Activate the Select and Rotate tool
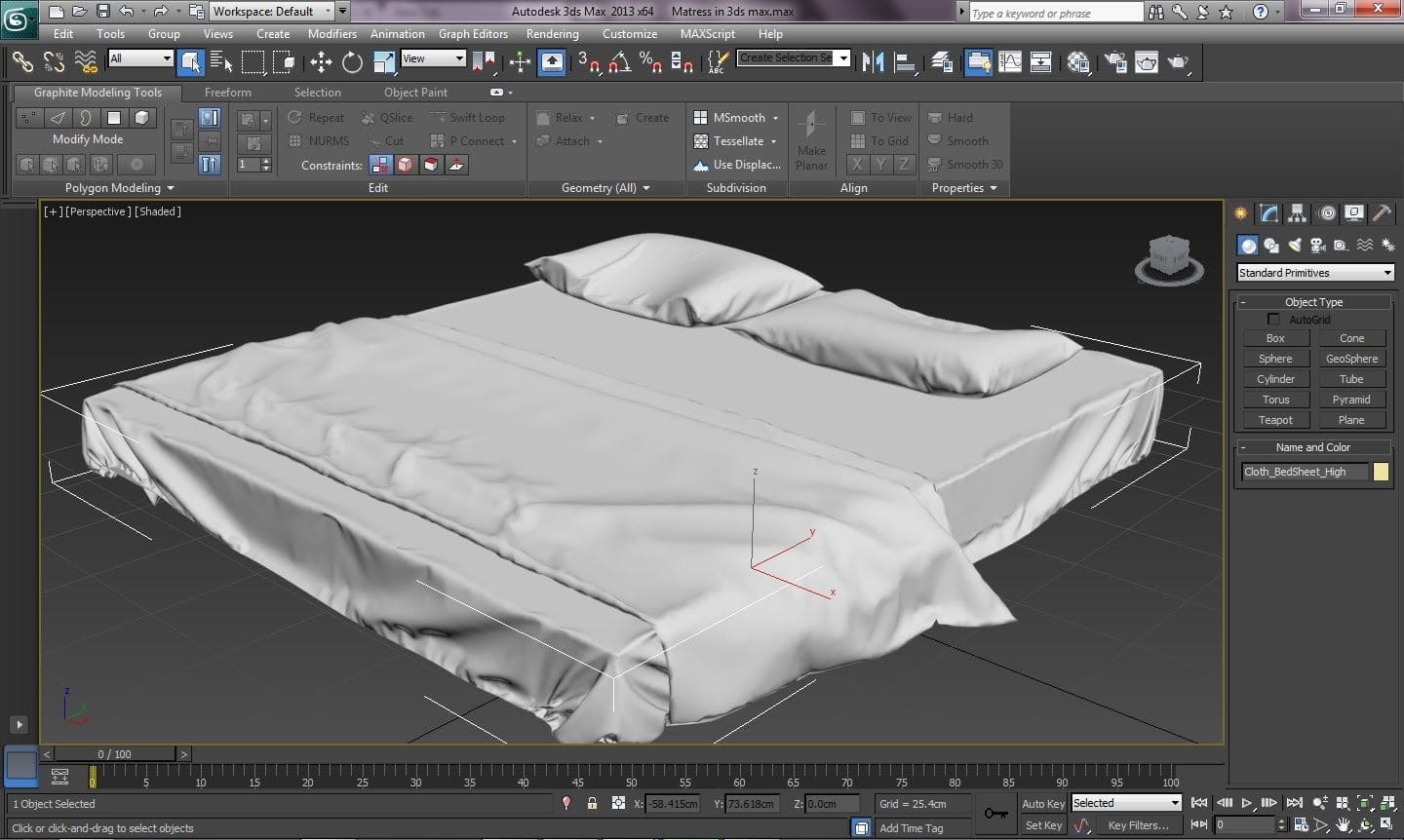Image resolution: width=1404 pixels, height=840 pixels. [x=352, y=62]
